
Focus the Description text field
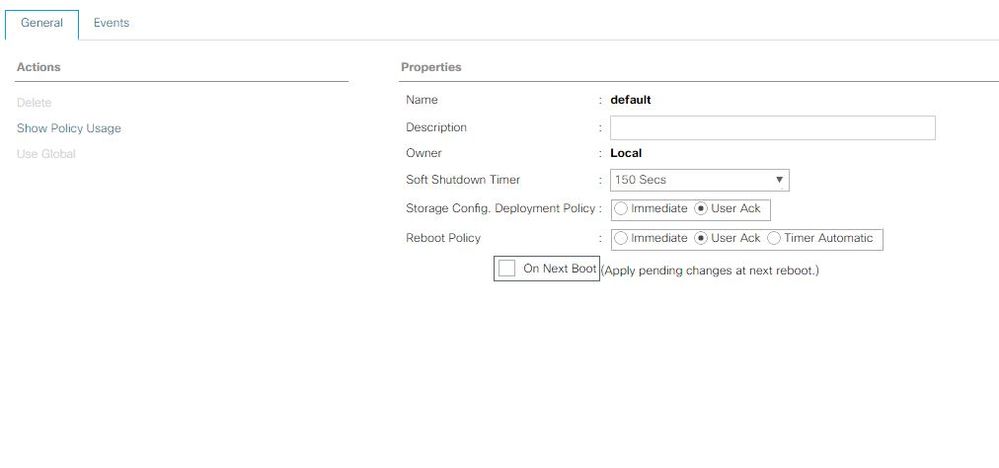[x=772, y=127]
